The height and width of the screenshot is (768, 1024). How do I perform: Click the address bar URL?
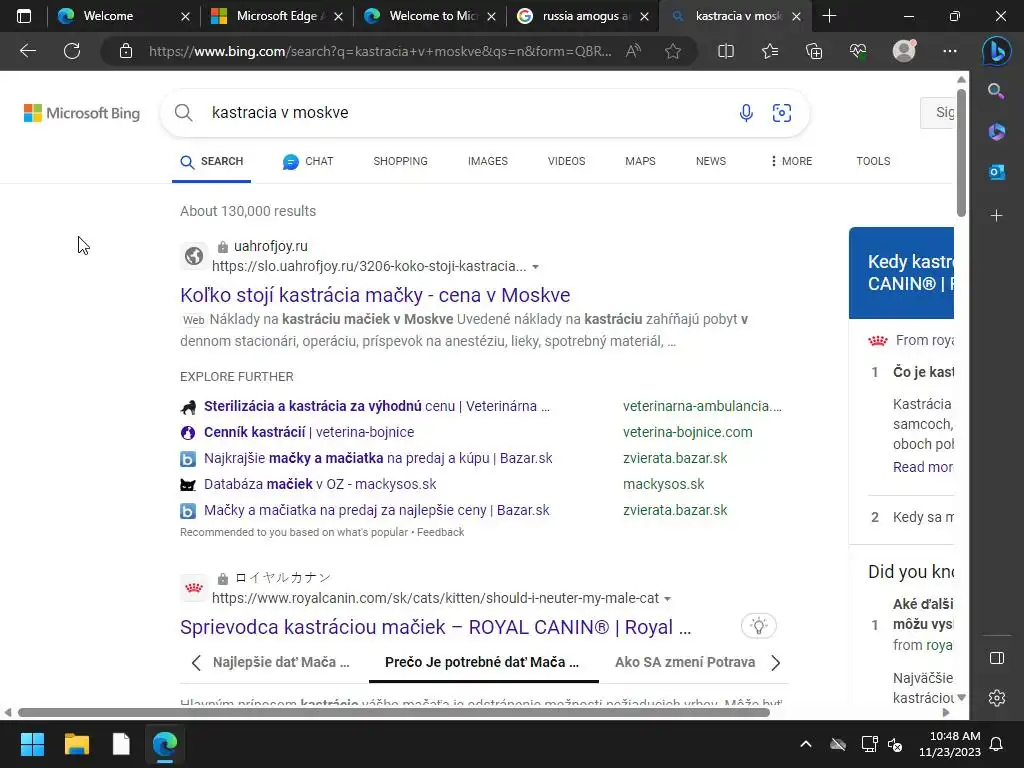tap(380, 51)
